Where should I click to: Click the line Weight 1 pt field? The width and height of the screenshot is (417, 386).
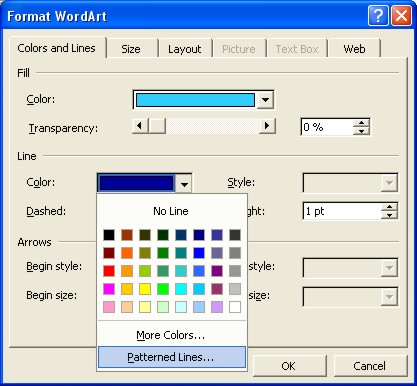[x=342, y=211]
